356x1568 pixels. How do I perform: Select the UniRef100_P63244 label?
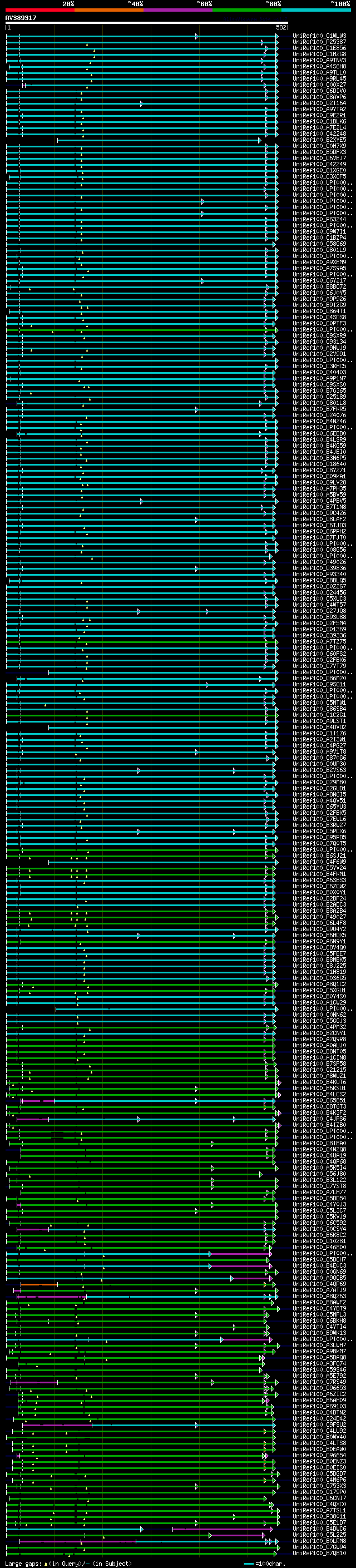tap(319, 219)
